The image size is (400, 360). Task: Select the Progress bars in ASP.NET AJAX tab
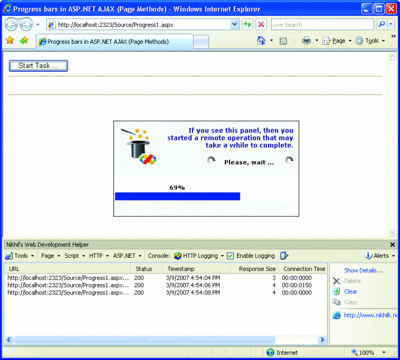115,42
